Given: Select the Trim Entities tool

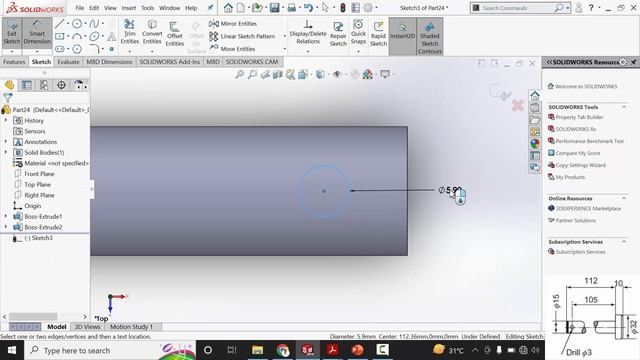Looking at the screenshot, I should [129, 32].
